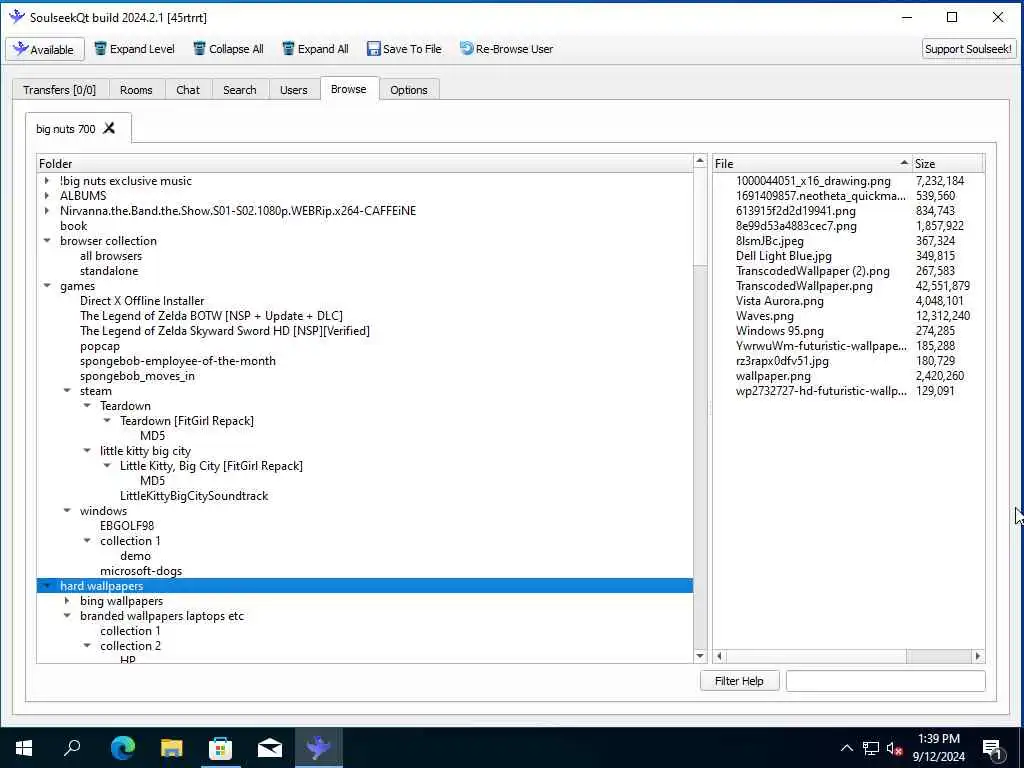This screenshot has height=768, width=1024.
Task: Click the Support Soulseek! button
Action: [968, 49]
